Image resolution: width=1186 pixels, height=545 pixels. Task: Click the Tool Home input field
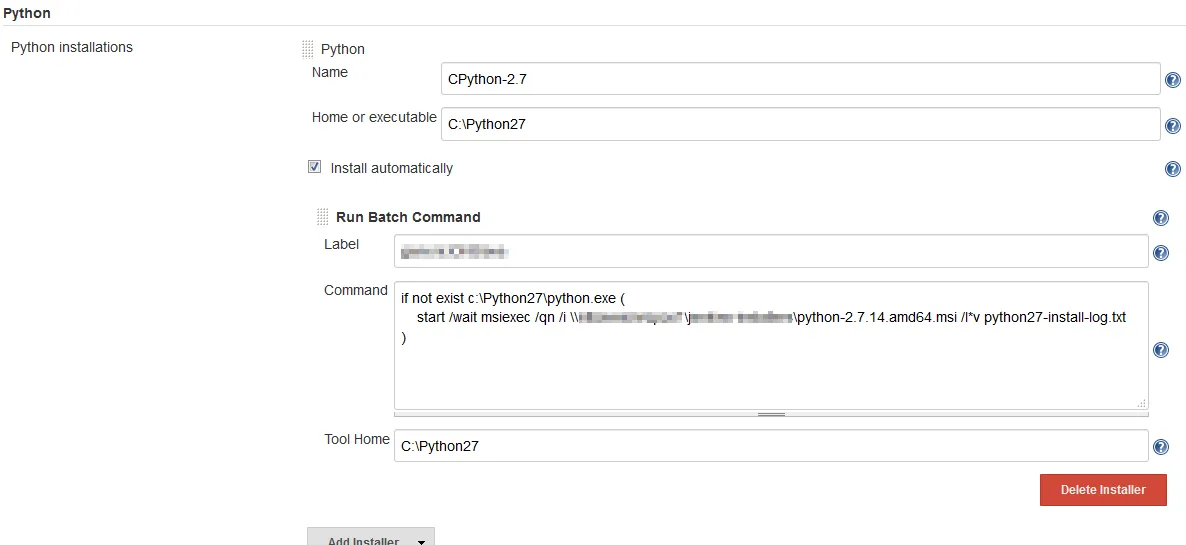771,446
